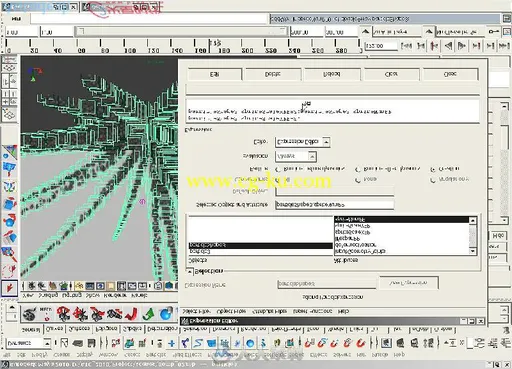Viewport: 512px width, 369px height.
Task: Click the green arrow icon on the shelf
Action: [148, 314]
